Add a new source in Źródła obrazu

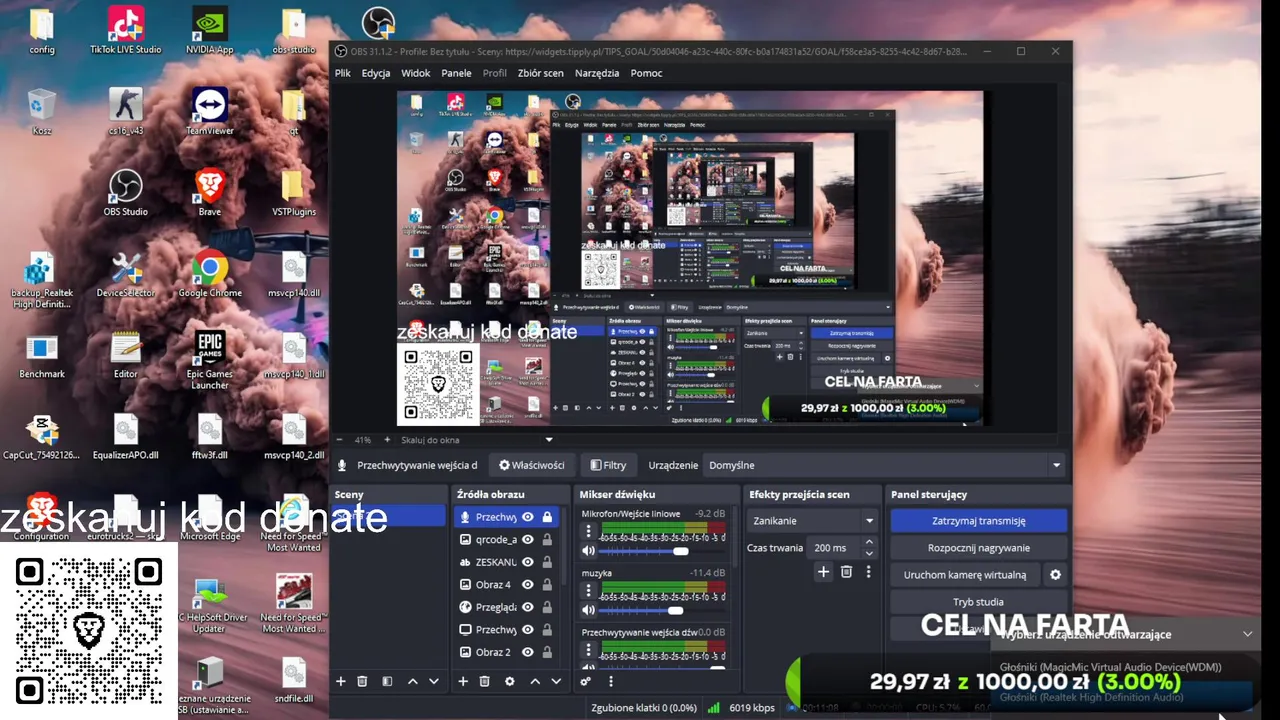tap(463, 681)
